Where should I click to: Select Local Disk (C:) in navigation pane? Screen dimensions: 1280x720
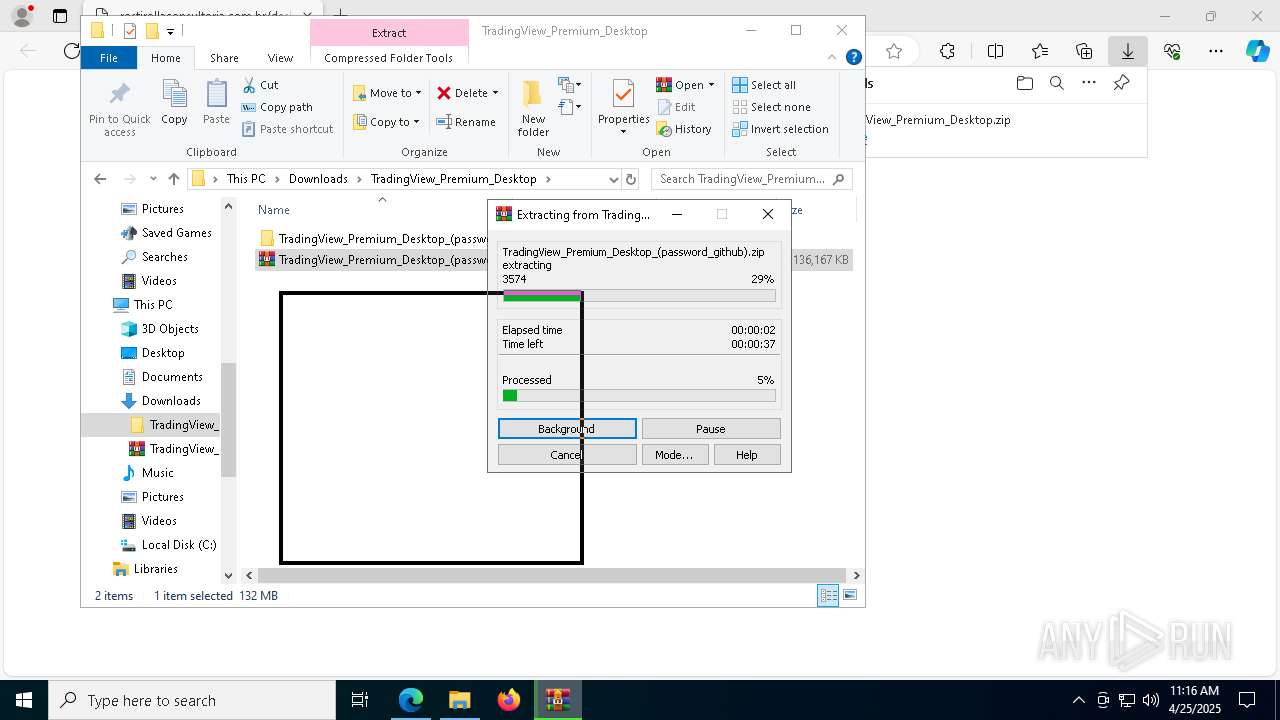[168, 545]
